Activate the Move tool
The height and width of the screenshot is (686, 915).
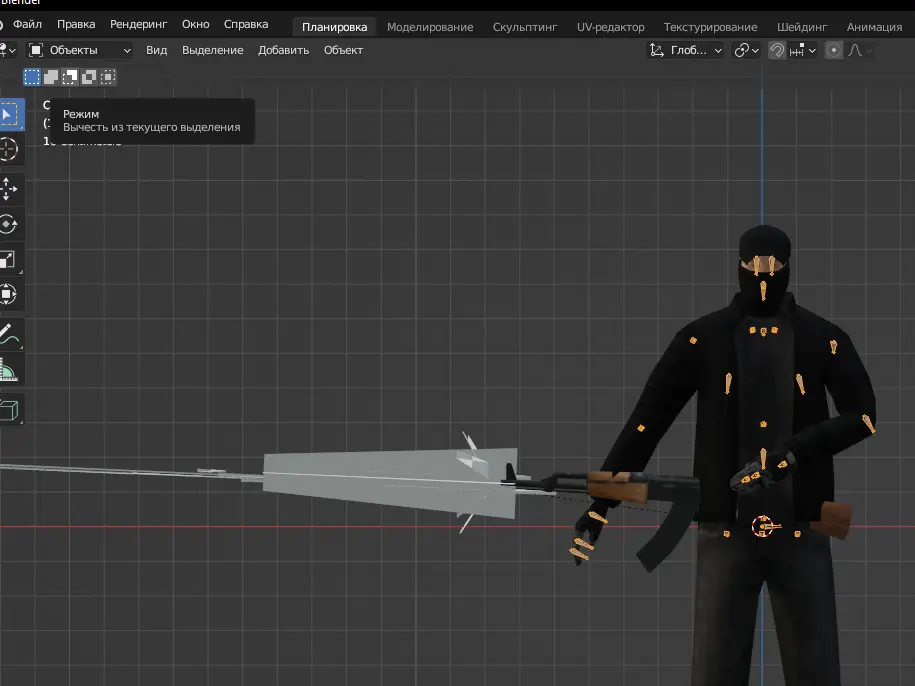(x=9, y=188)
